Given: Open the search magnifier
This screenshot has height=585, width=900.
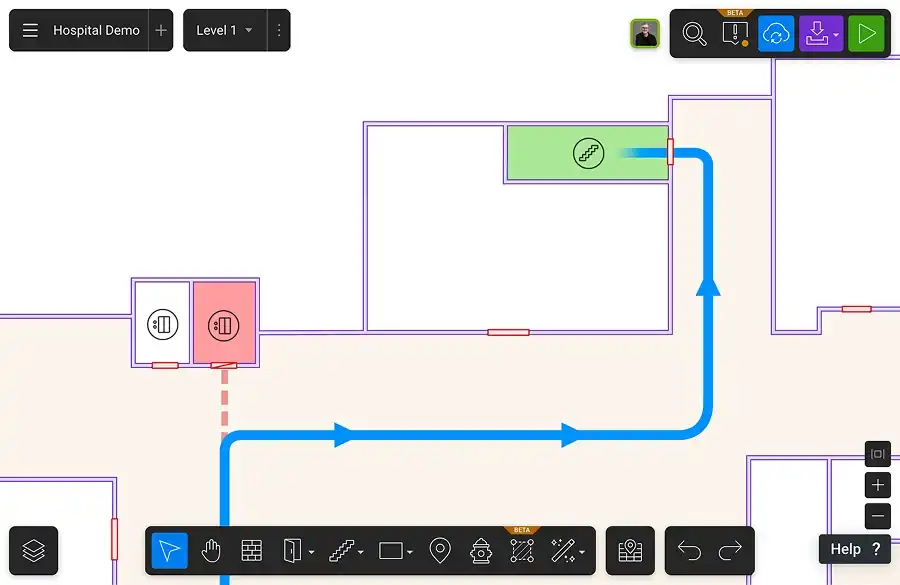Looking at the screenshot, I should [x=694, y=33].
